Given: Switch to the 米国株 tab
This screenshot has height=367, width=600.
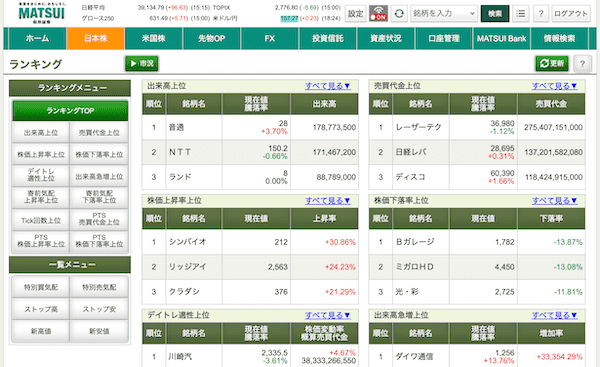Looking at the screenshot, I should tap(153, 38).
